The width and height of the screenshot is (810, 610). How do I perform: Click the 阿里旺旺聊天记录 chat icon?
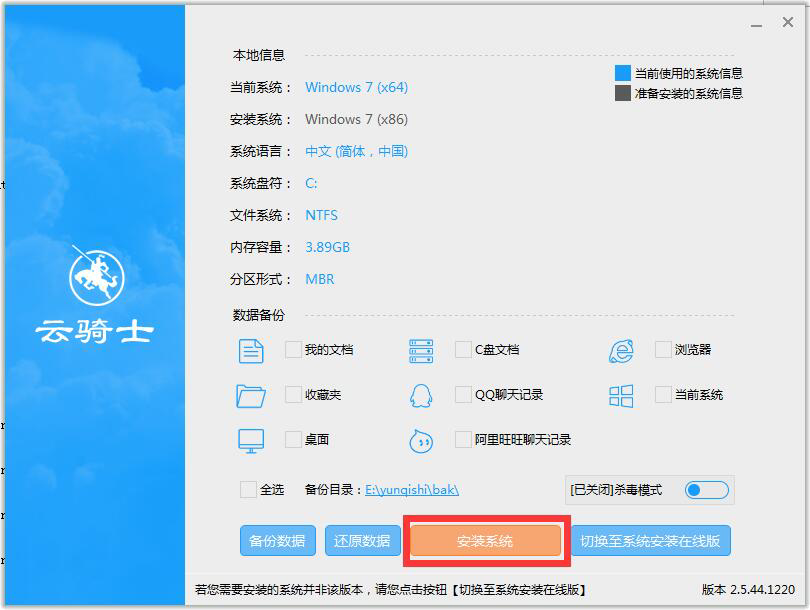(421, 439)
